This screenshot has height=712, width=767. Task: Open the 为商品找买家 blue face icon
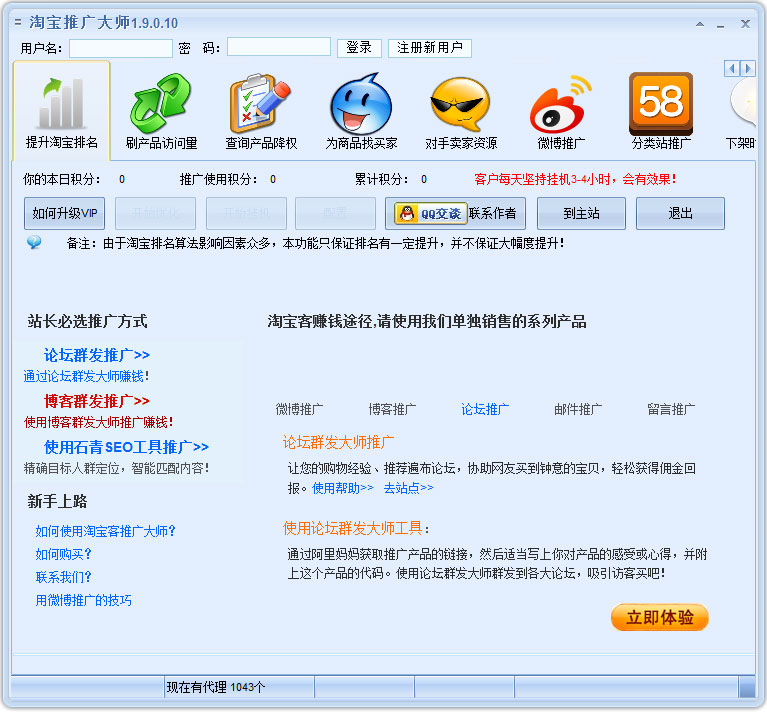click(x=360, y=104)
